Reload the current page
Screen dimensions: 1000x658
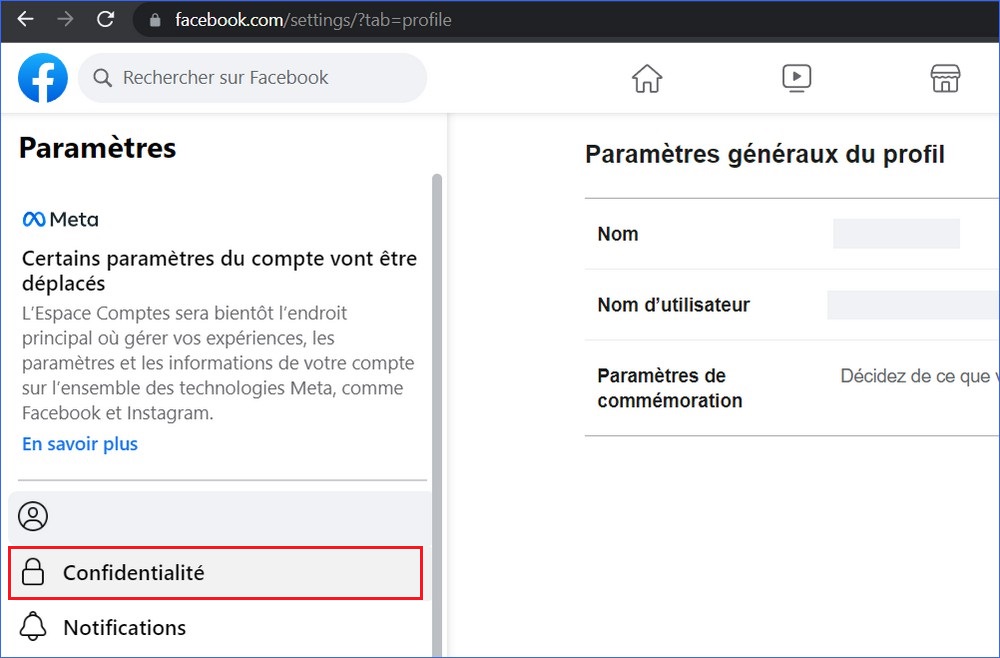coord(105,20)
